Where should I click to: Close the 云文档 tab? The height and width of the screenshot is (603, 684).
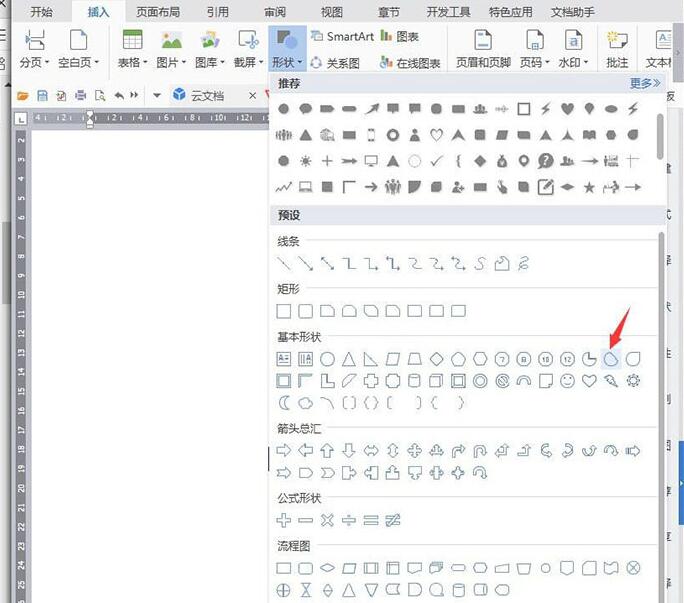(252, 95)
